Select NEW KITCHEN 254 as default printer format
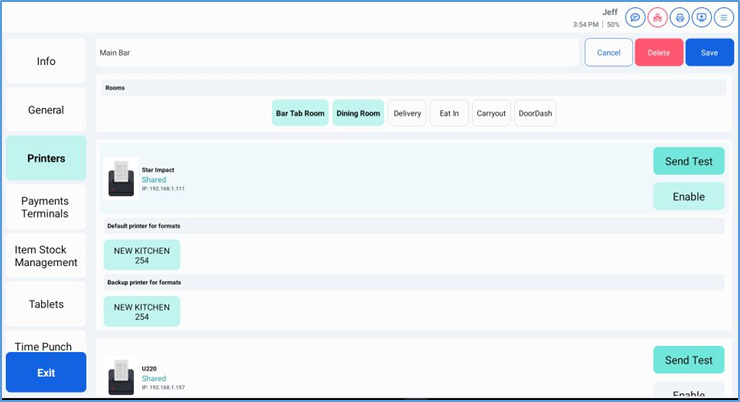740x402 pixels. pyautogui.click(x=142, y=255)
